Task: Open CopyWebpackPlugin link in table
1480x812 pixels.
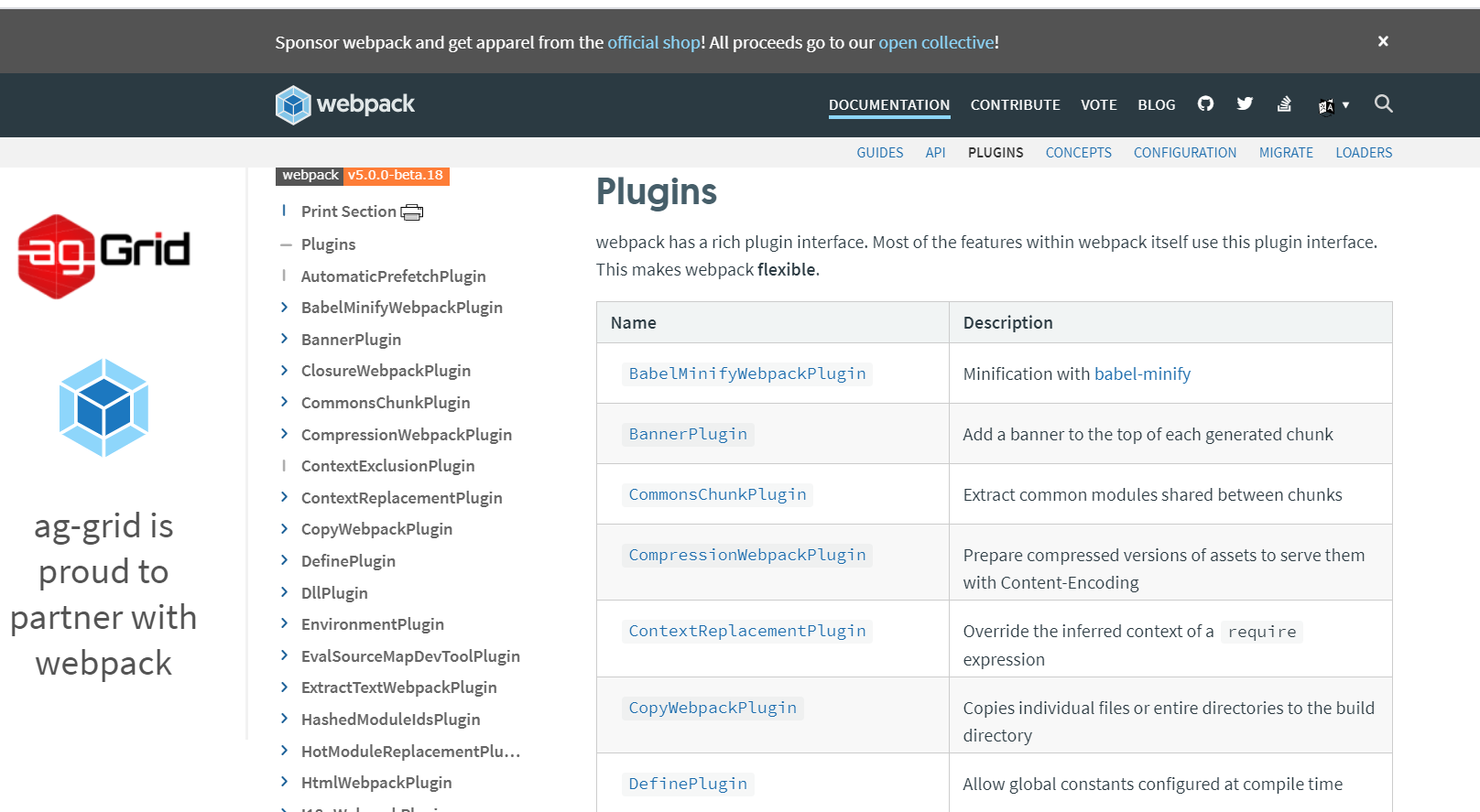Action: click(x=713, y=708)
